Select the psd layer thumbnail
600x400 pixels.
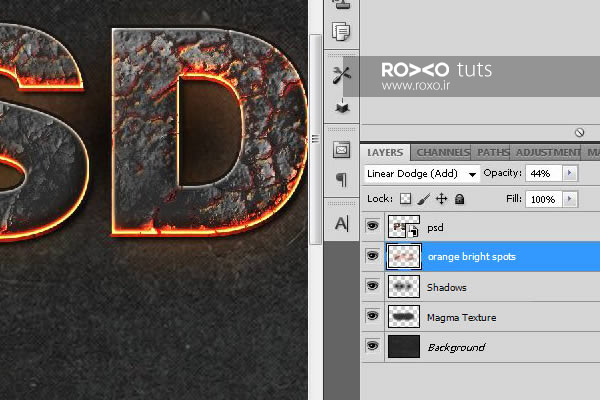tap(404, 226)
